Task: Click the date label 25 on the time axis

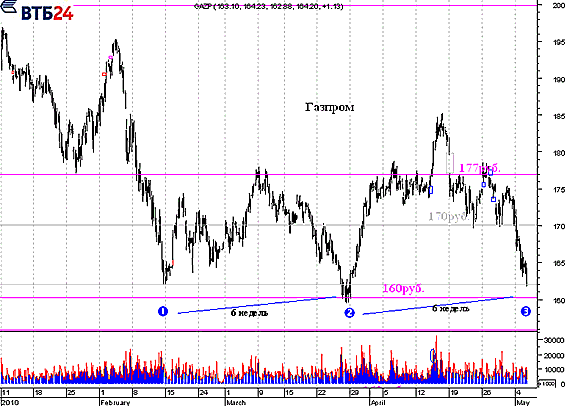Action: point(71,393)
